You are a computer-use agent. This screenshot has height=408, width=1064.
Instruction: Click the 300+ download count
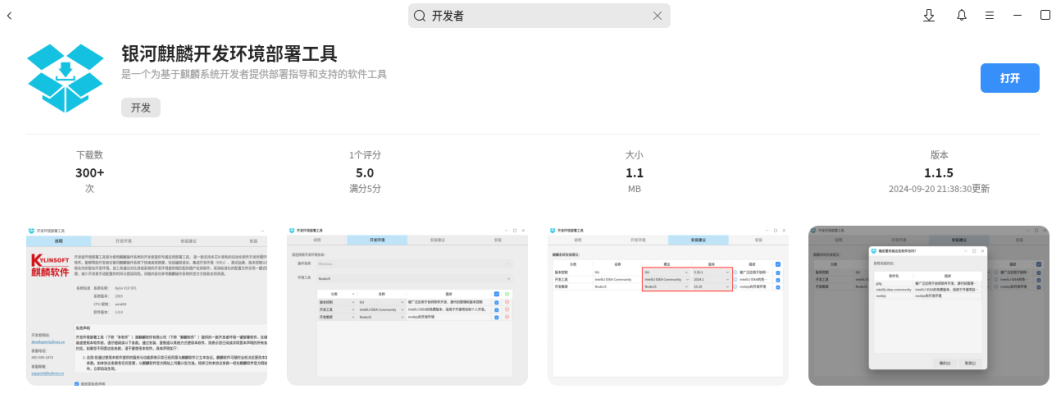click(90, 172)
